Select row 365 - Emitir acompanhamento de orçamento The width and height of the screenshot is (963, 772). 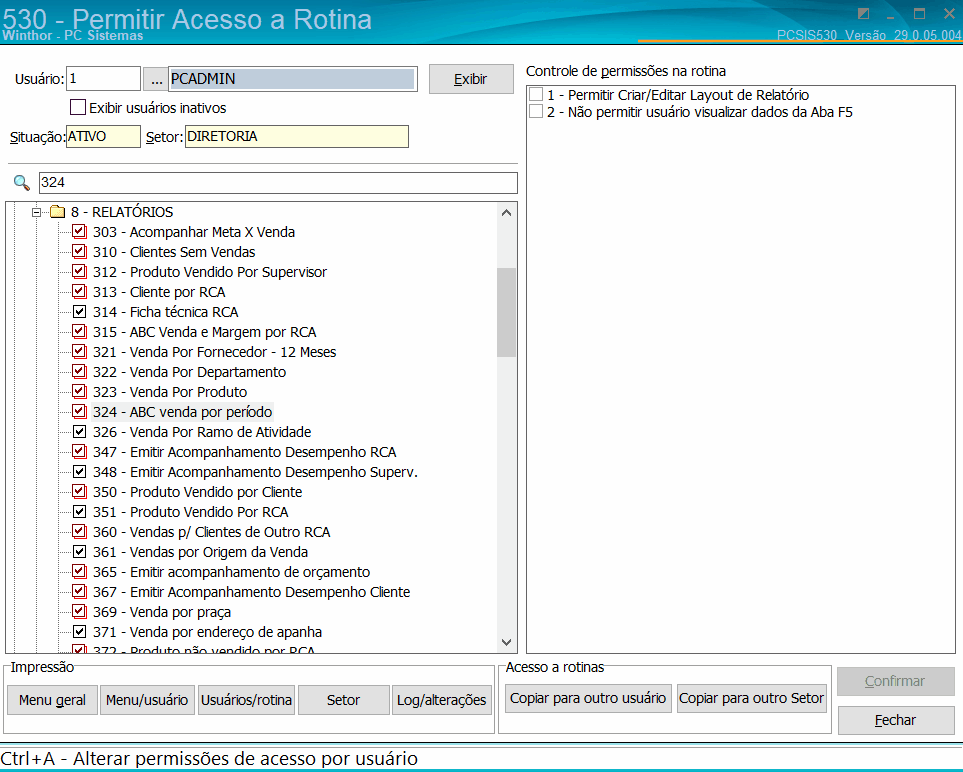[232, 572]
